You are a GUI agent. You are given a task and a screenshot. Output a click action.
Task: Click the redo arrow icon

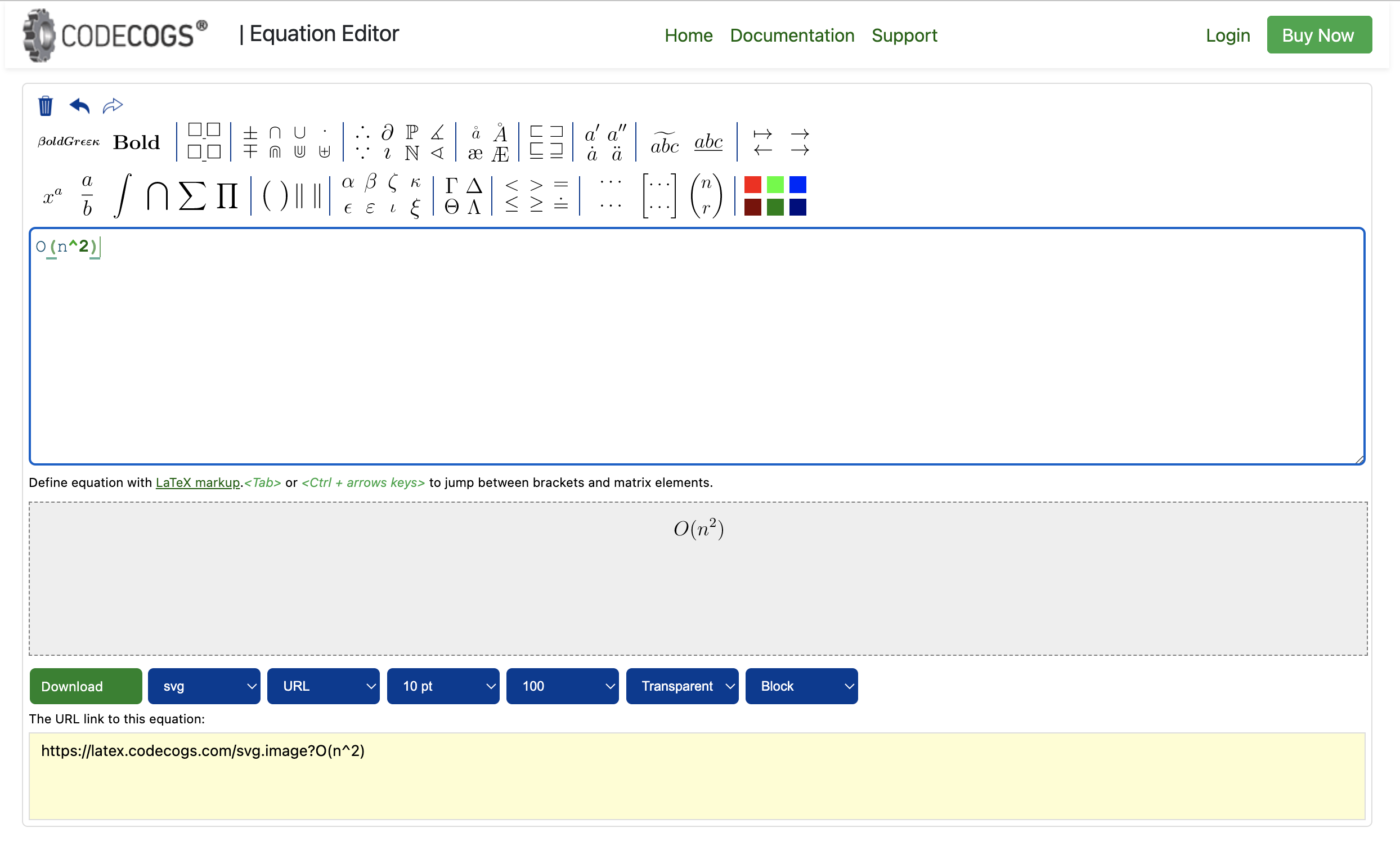(x=113, y=106)
